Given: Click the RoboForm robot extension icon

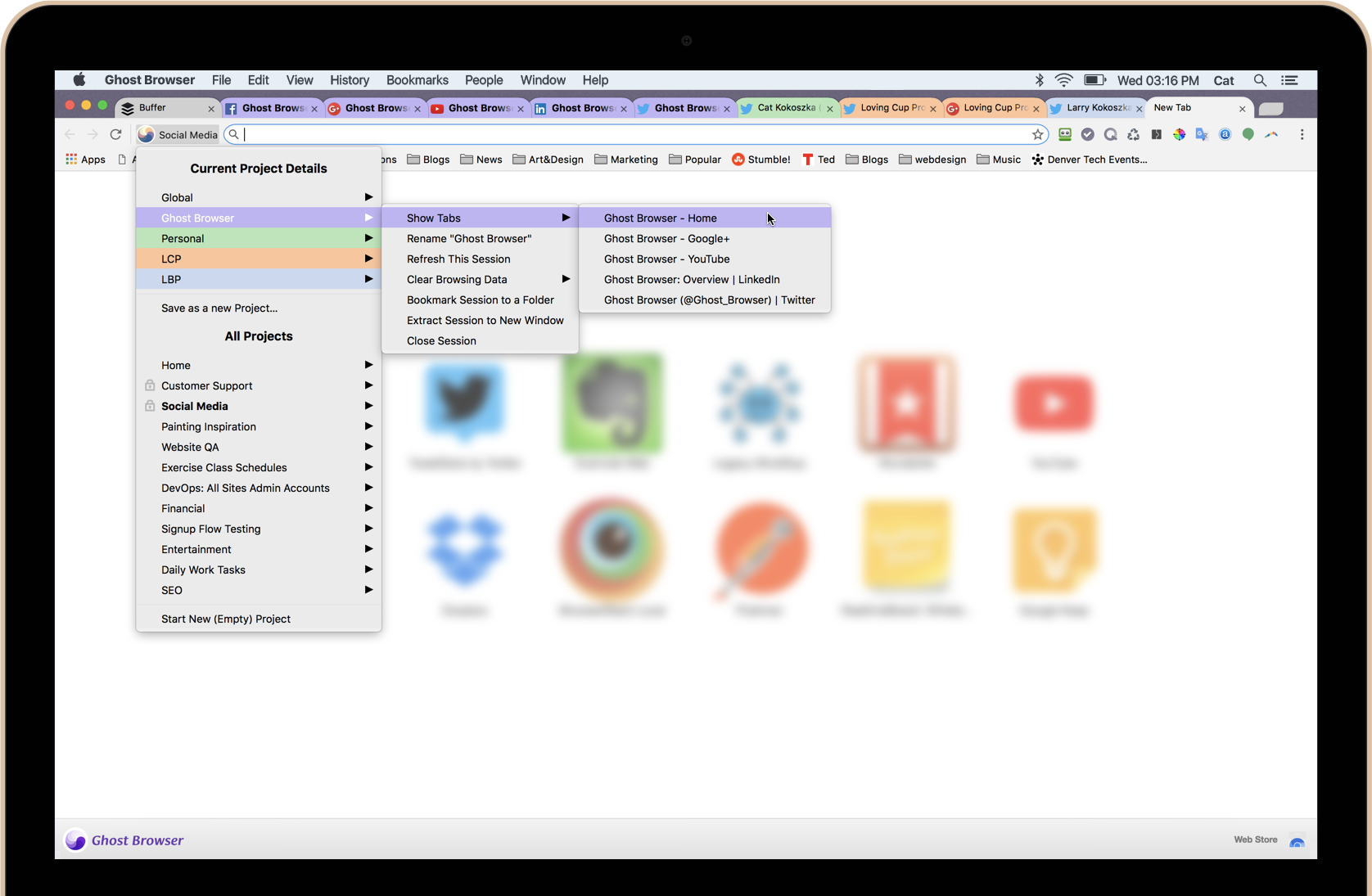Looking at the screenshot, I should tap(1064, 134).
